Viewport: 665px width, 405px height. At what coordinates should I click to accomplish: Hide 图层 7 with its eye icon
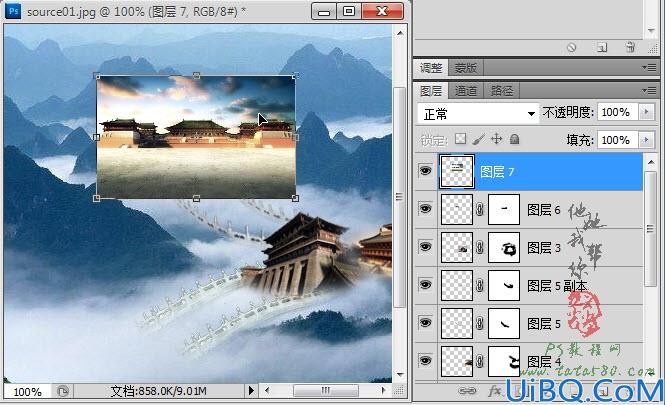click(x=425, y=171)
